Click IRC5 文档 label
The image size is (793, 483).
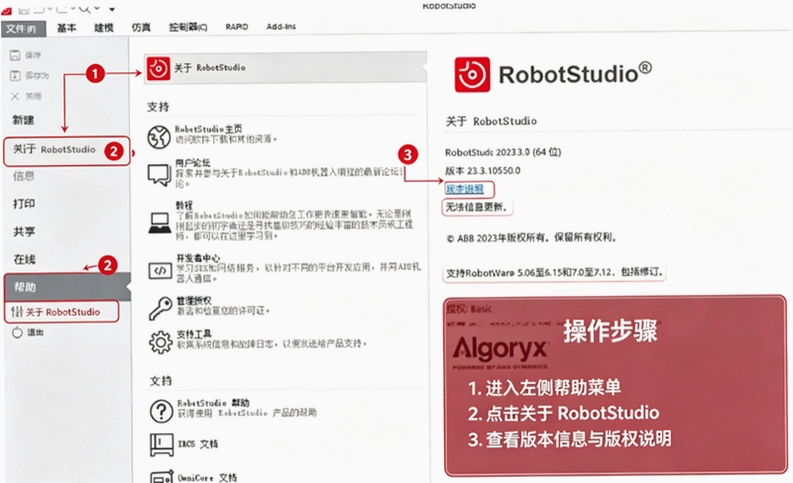click(198, 444)
